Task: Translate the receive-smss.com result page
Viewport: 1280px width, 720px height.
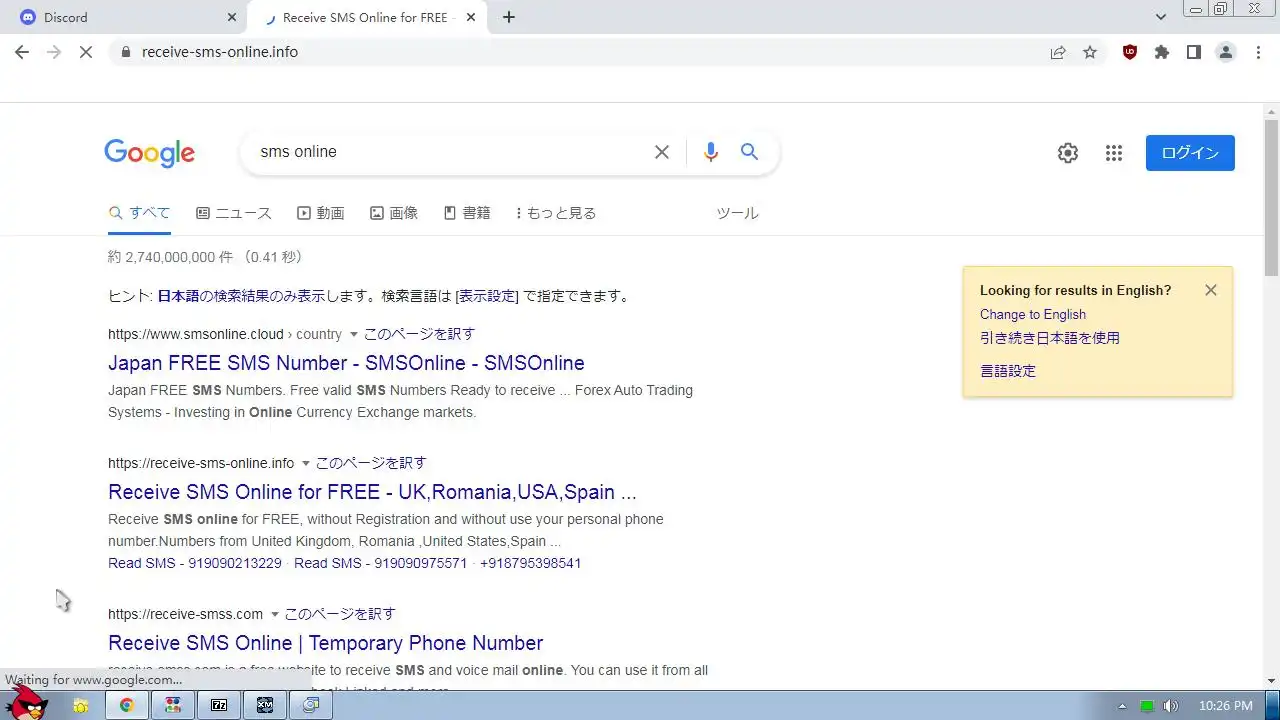Action: tap(340, 614)
